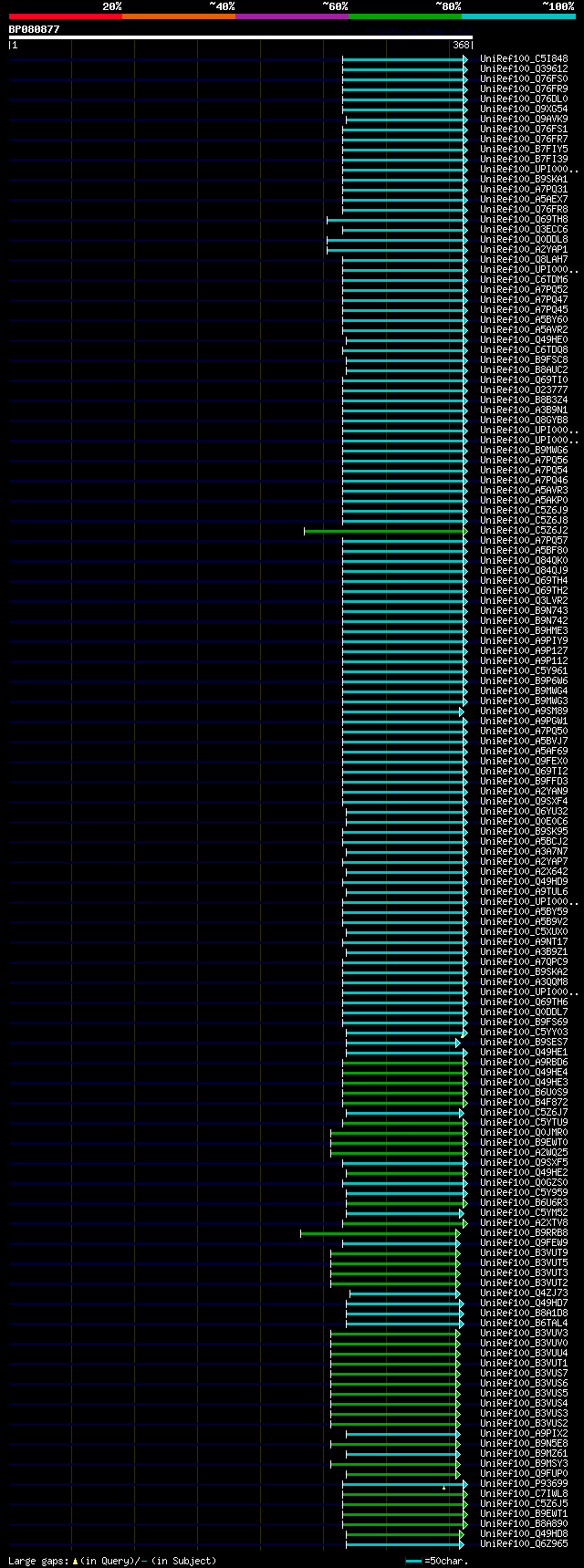Click the long green UniRef100_B9RRB8 alignment bar
584x1568 pixels.
click(381, 1233)
